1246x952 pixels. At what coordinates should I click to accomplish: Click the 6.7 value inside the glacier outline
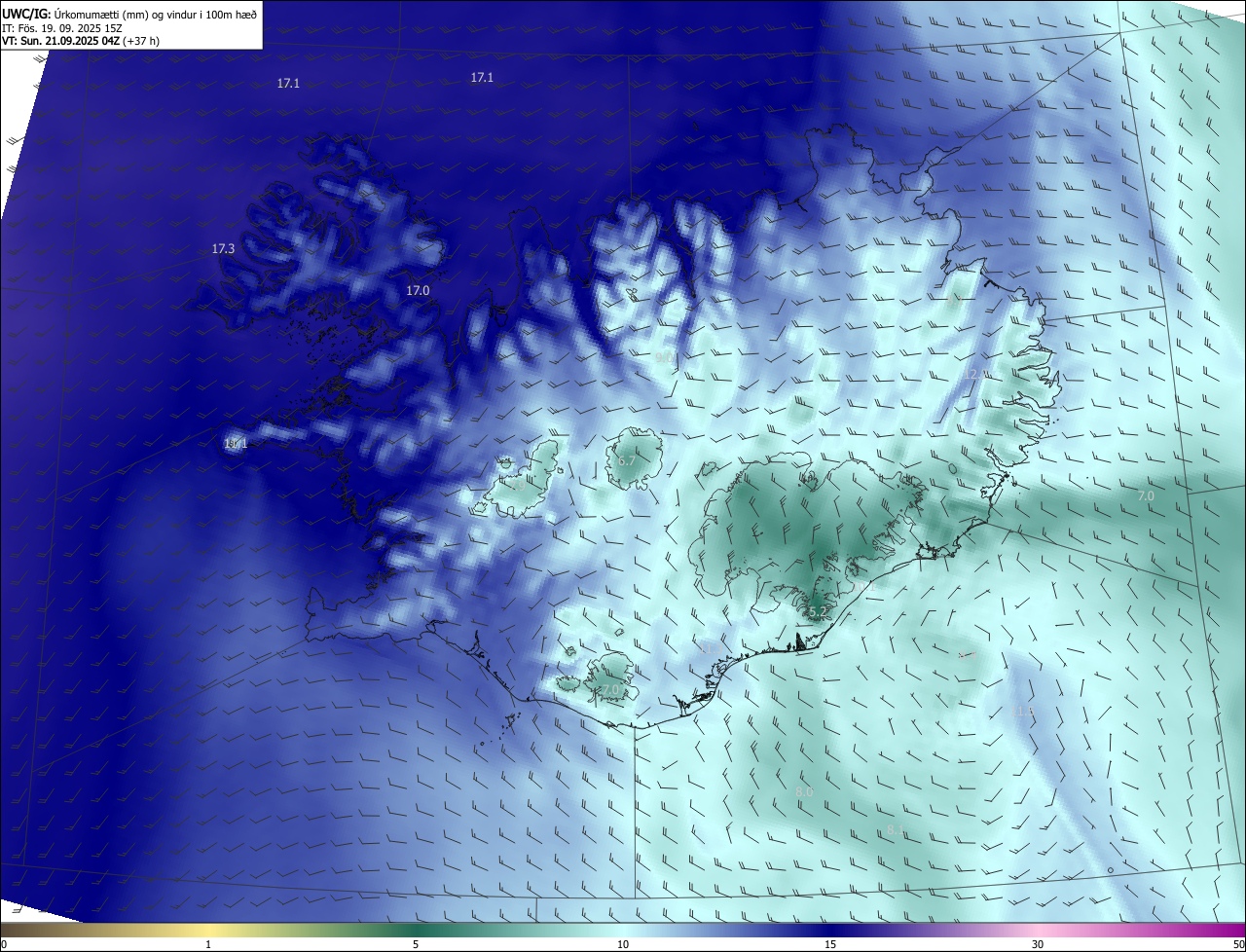coord(626,460)
